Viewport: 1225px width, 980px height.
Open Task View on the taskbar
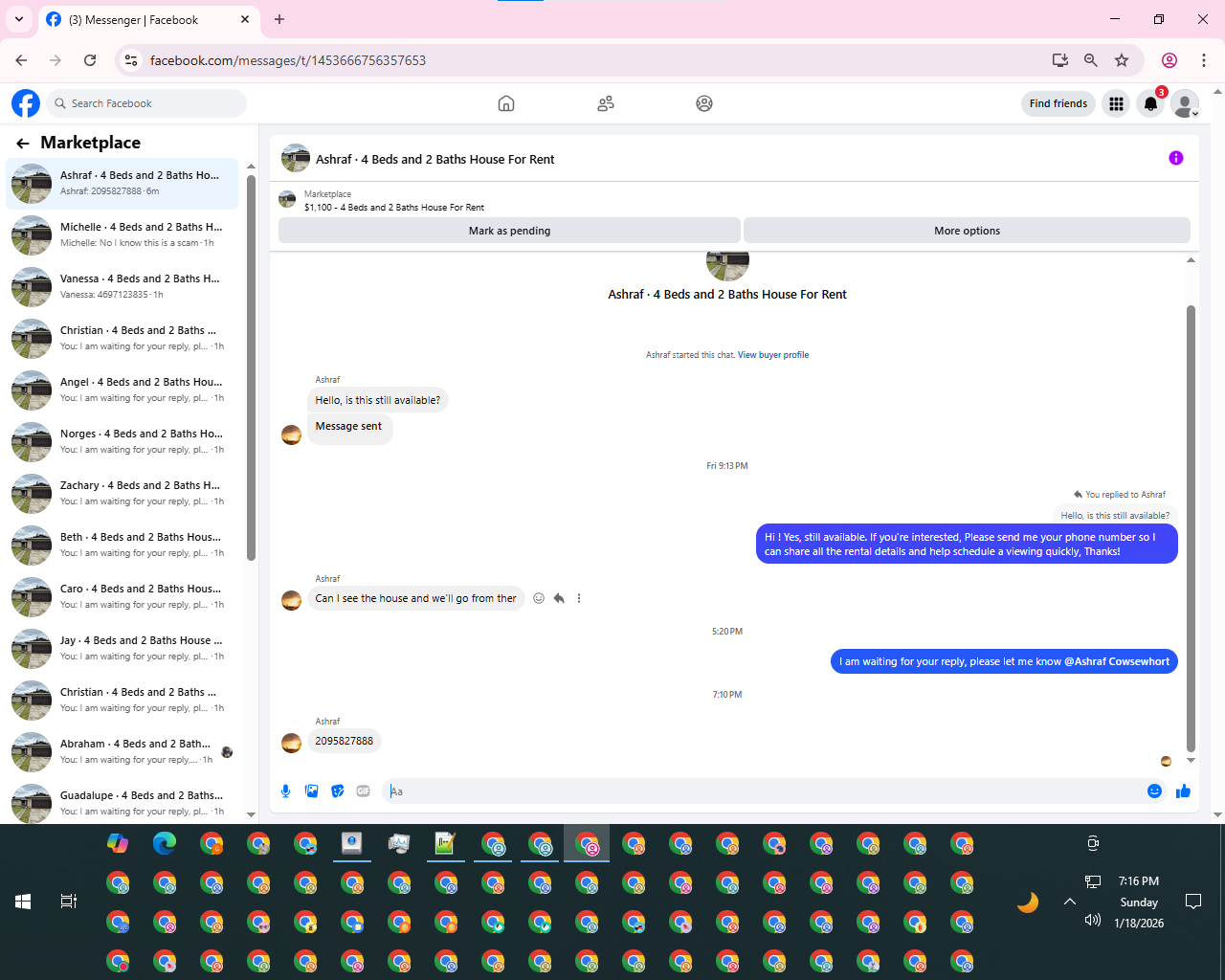(x=69, y=902)
